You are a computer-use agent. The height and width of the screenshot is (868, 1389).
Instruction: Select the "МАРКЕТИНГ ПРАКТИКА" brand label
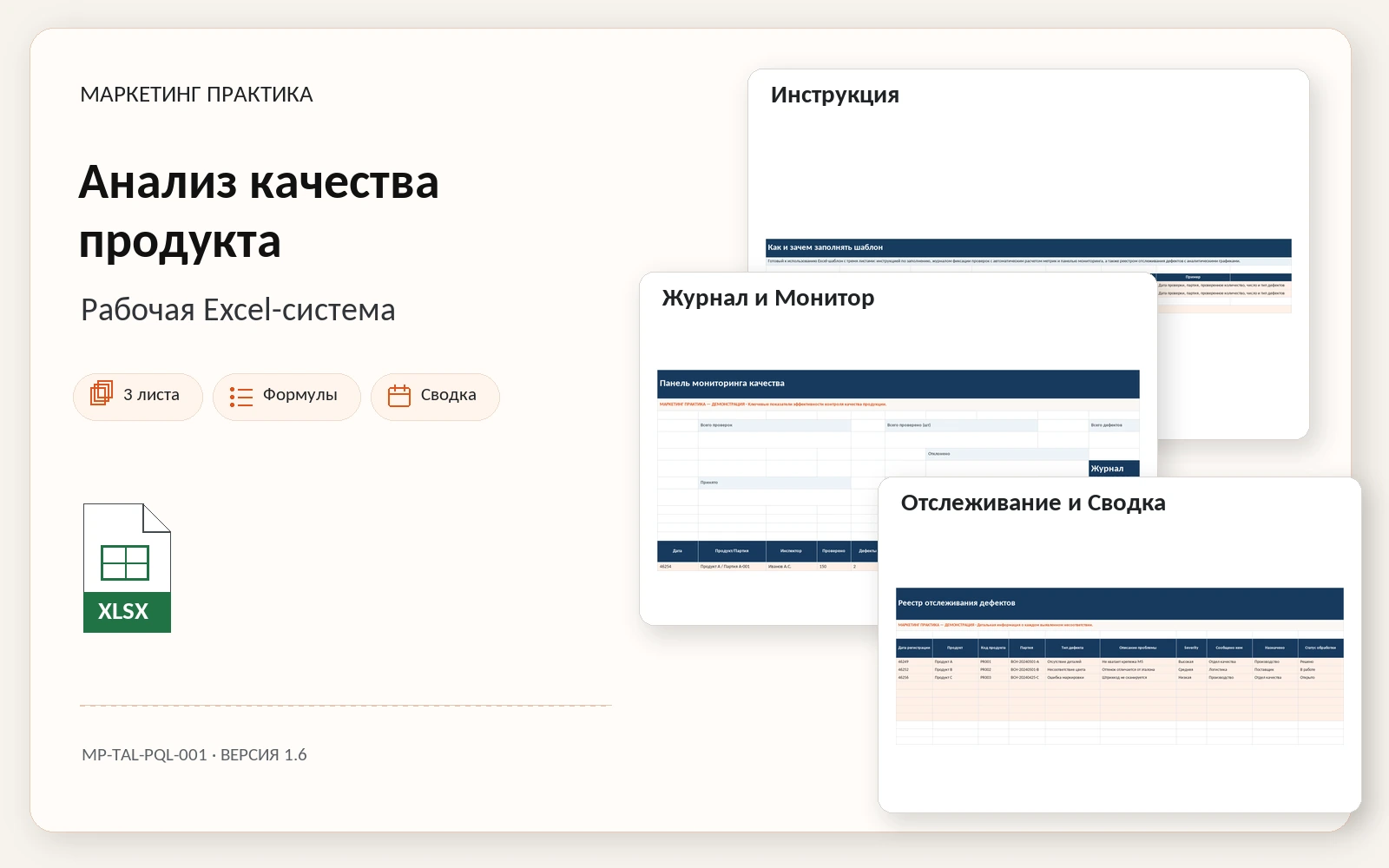(x=196, y=95)
